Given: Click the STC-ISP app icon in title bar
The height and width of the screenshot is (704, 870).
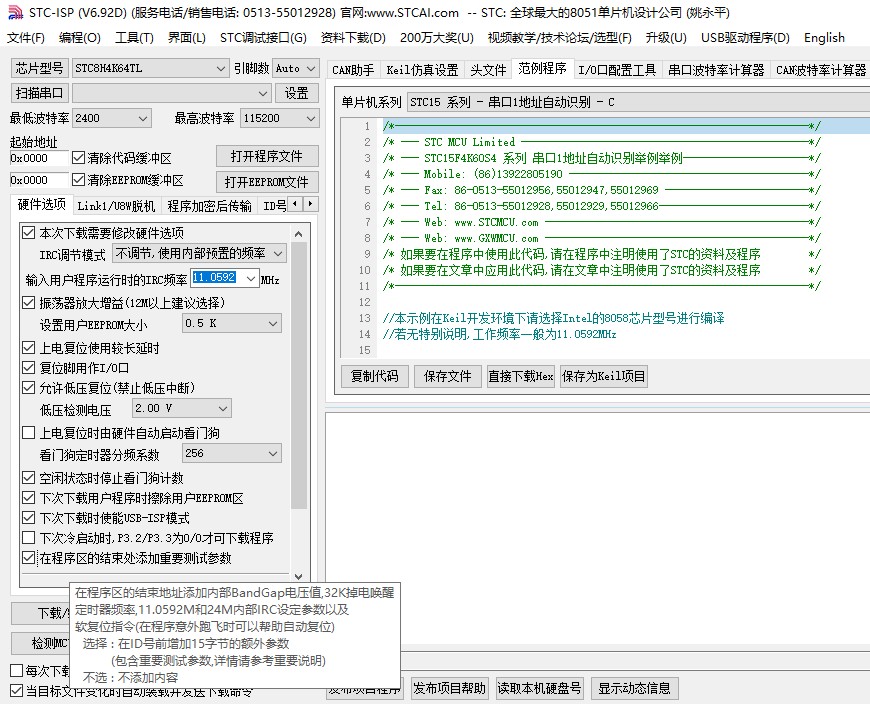Looking at the screenshot, I should coord(16,12).
